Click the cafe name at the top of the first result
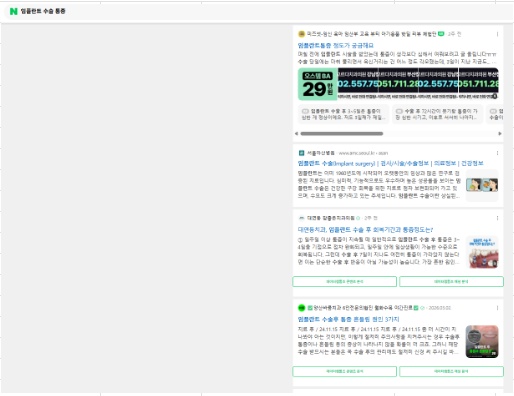This screenshot has height=396, width=514. [x=371, y=34]
